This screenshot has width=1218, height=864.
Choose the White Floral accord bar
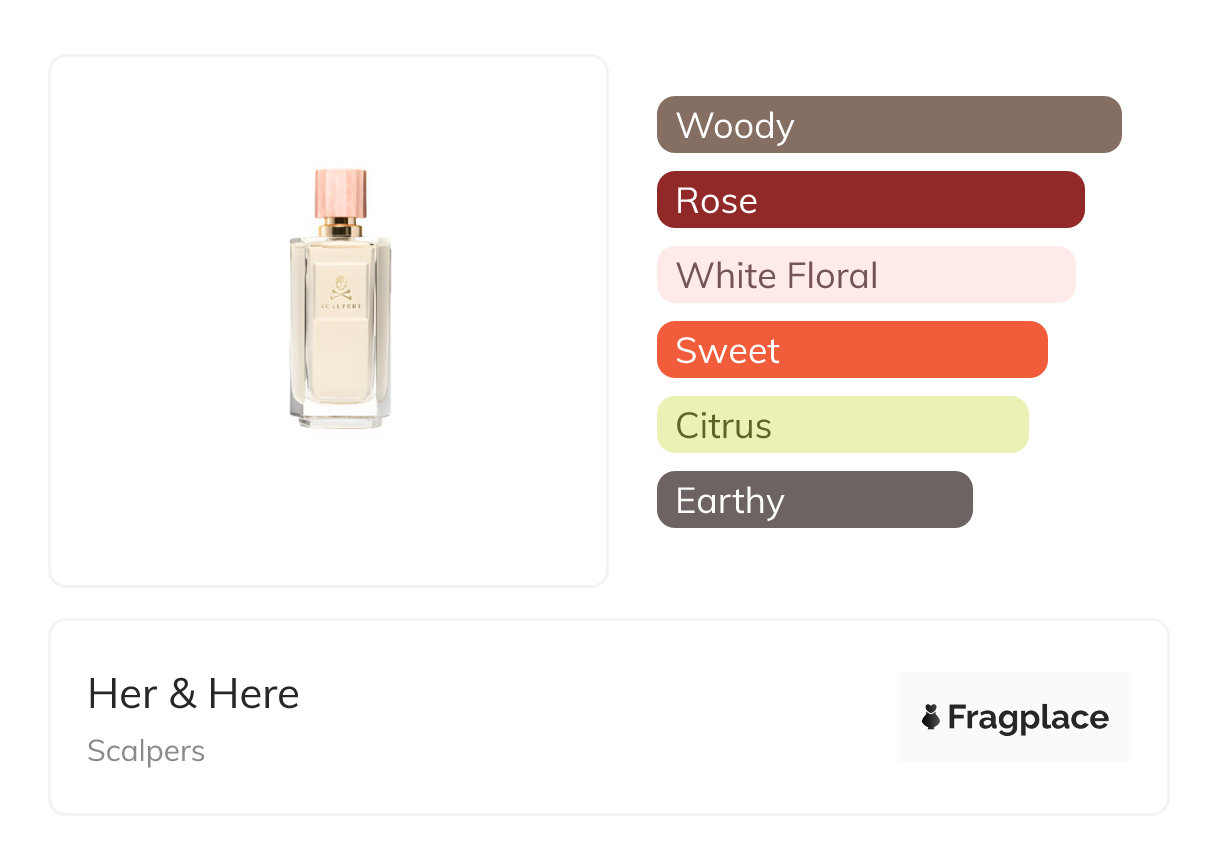[865, 275]
